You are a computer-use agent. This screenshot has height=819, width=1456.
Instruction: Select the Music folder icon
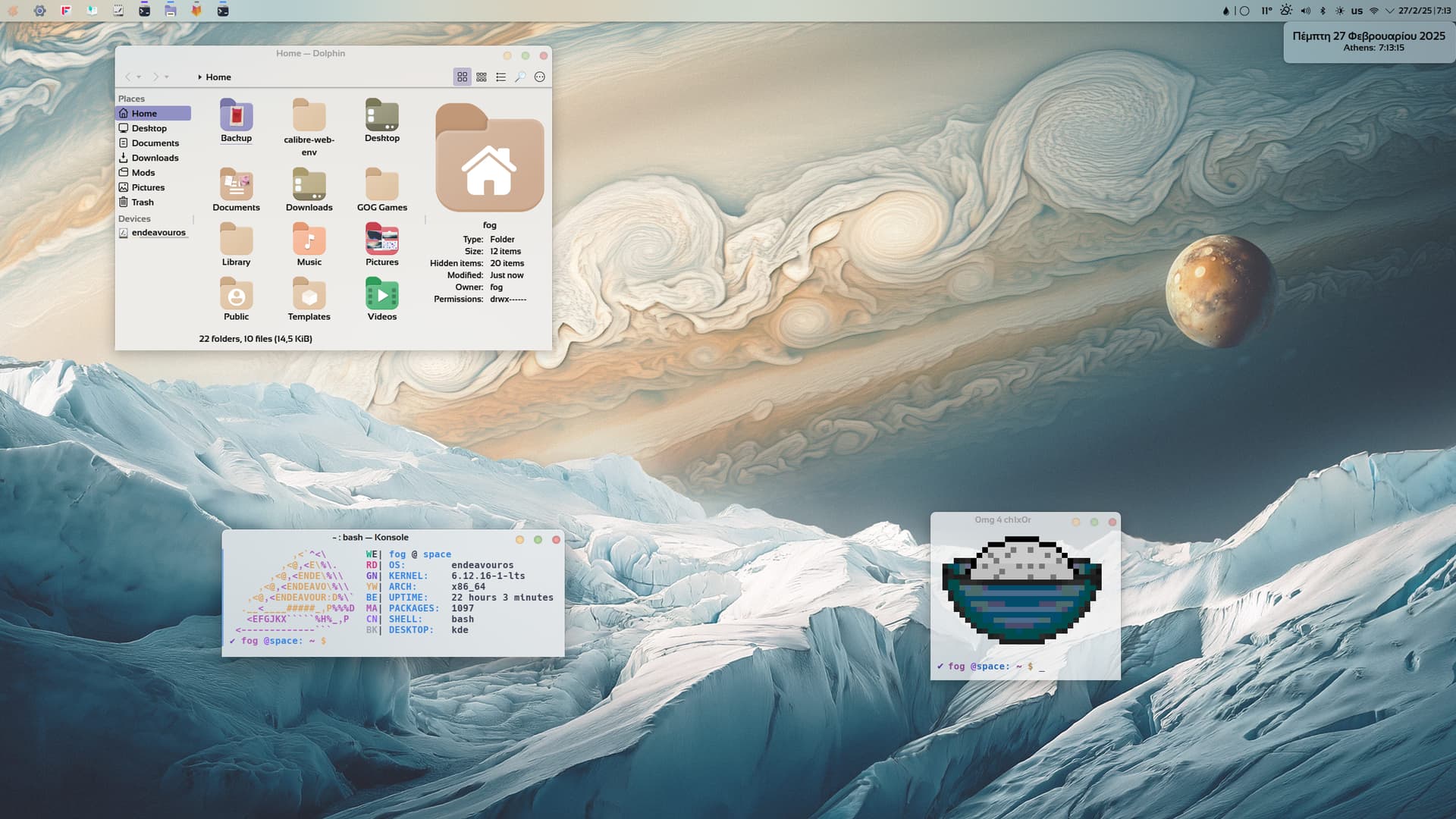click(x=309, y=239)
